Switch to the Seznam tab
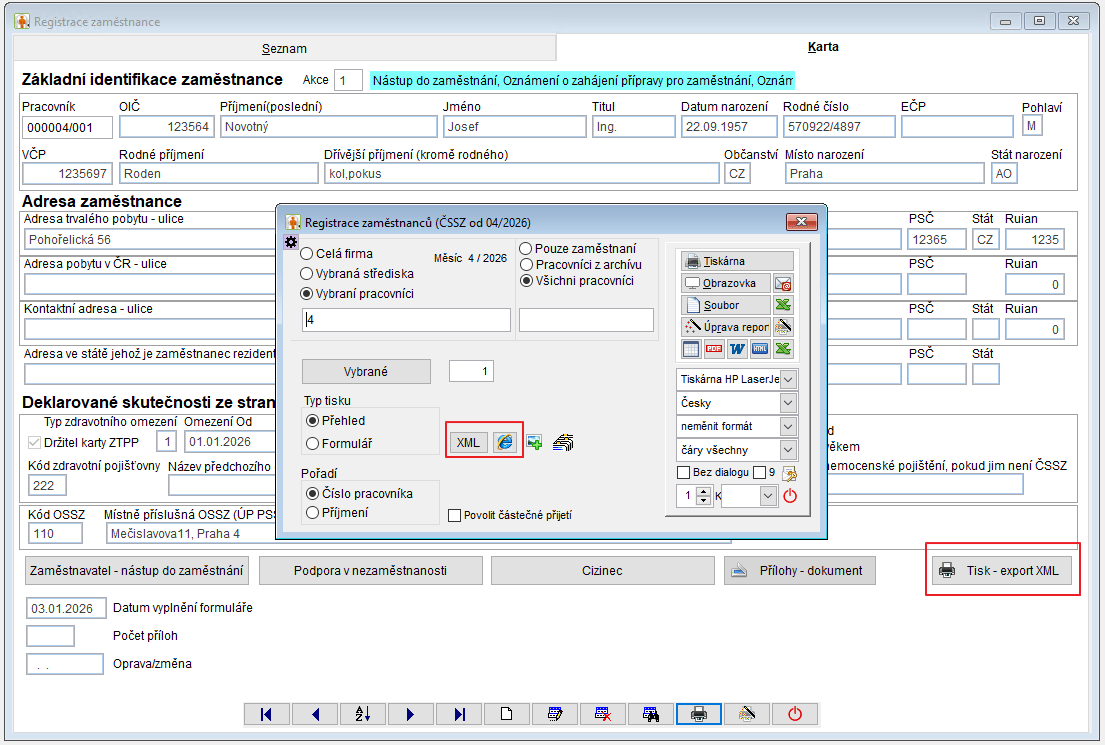The height and width of the screenshot is (745, 1105). (284, 48)
